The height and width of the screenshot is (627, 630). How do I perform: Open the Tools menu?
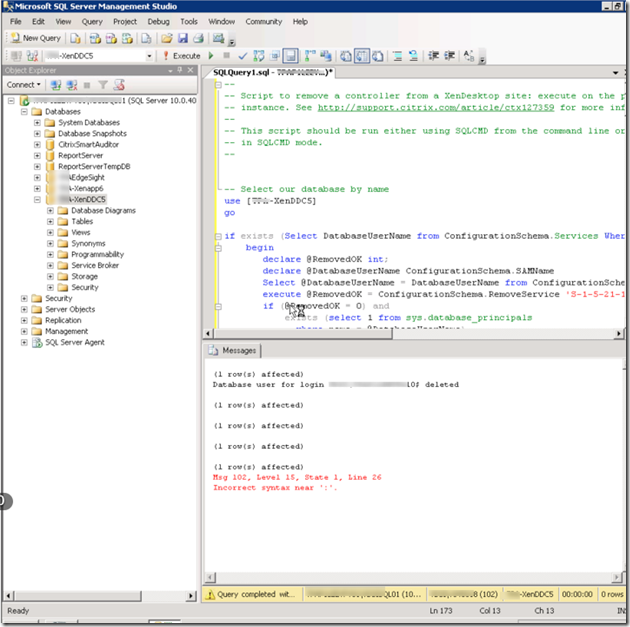click(x=188, y=21)
